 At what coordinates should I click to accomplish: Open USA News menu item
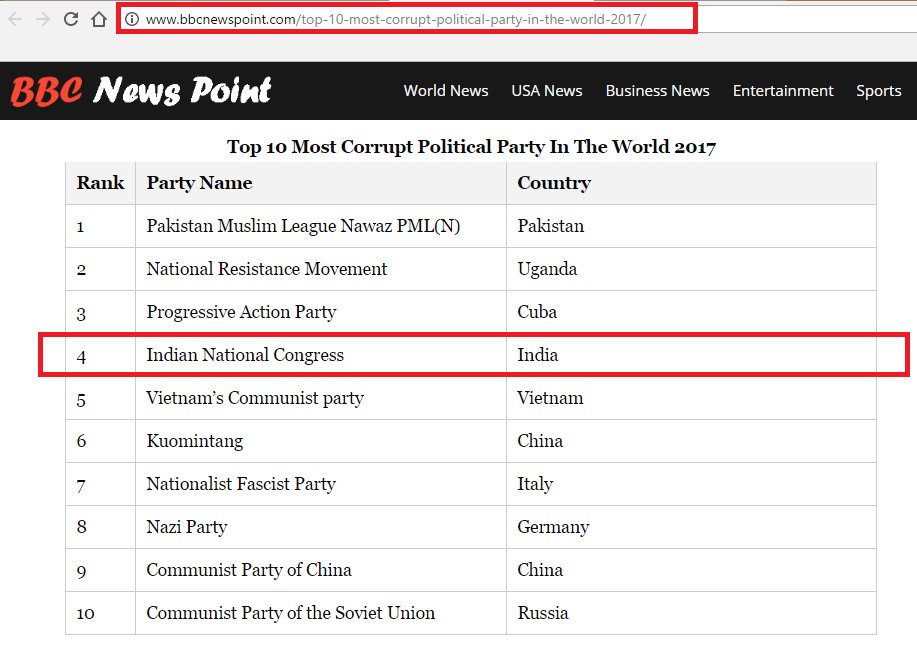point(547,91)
